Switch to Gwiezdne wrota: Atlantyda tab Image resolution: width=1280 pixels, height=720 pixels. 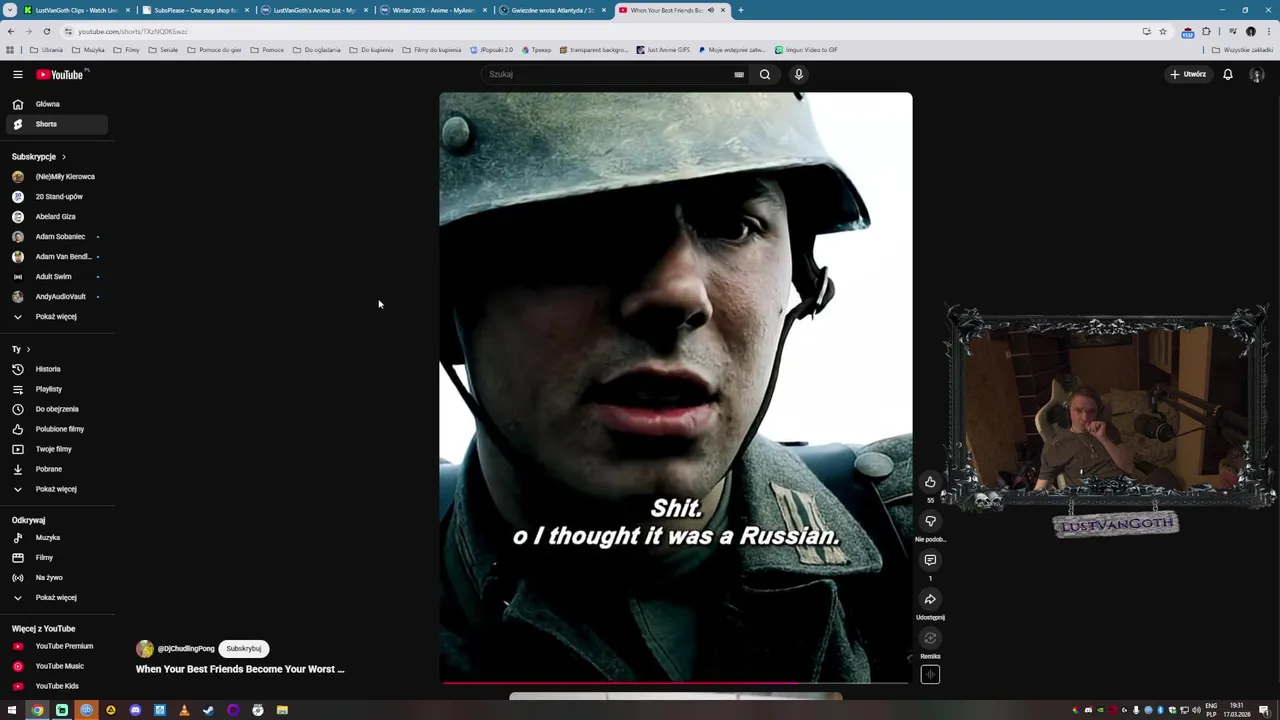pos(553,10)
